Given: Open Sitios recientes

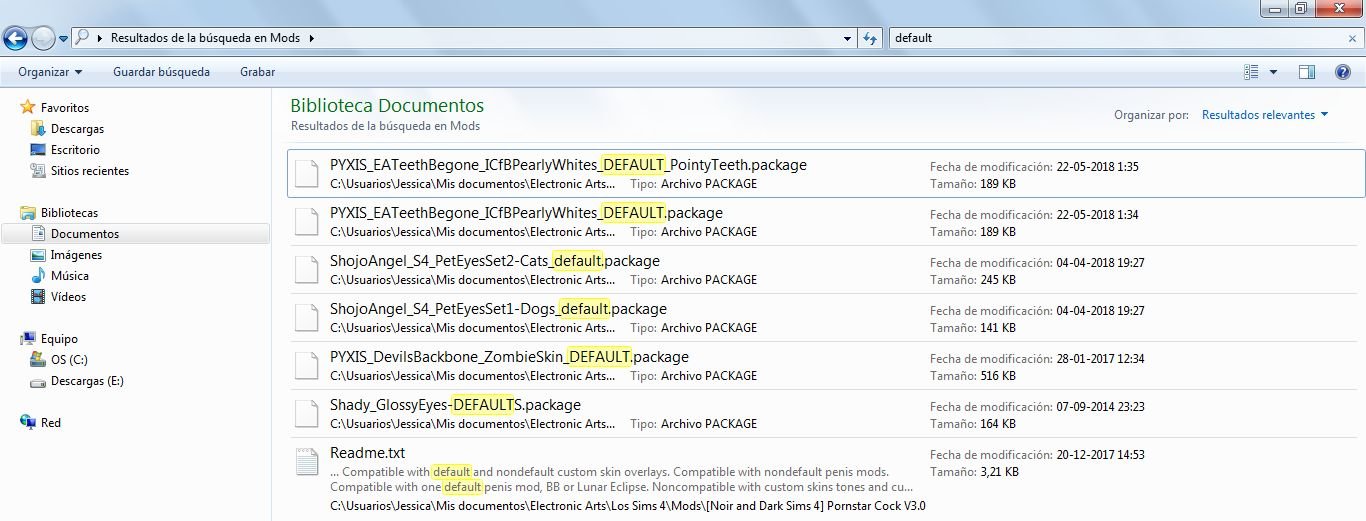Looking at the screenshot, I should pyautogui.click(x=90, y=171).
